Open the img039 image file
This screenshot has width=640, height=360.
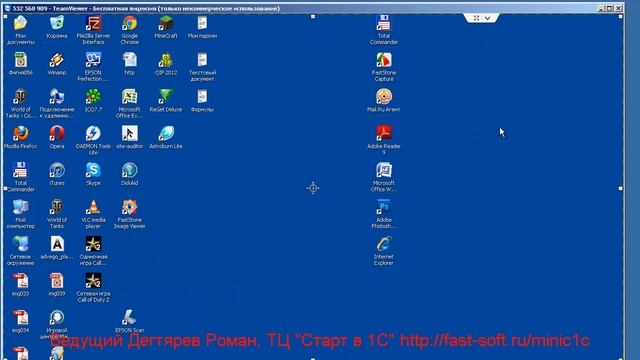(x=57, y=281)
